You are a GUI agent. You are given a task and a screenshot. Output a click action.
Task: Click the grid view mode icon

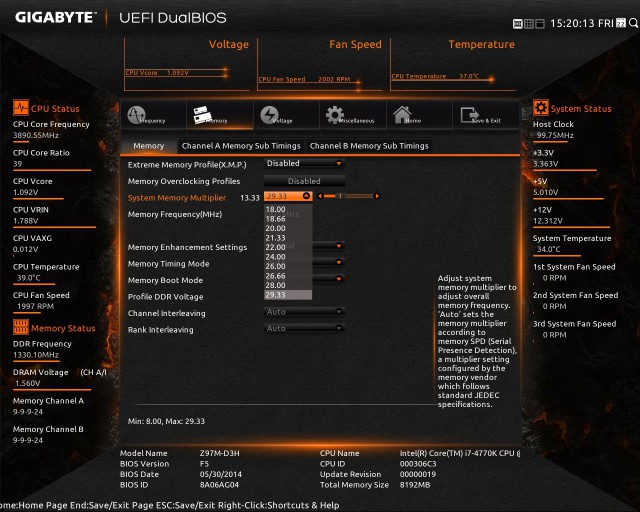point(529,24)
